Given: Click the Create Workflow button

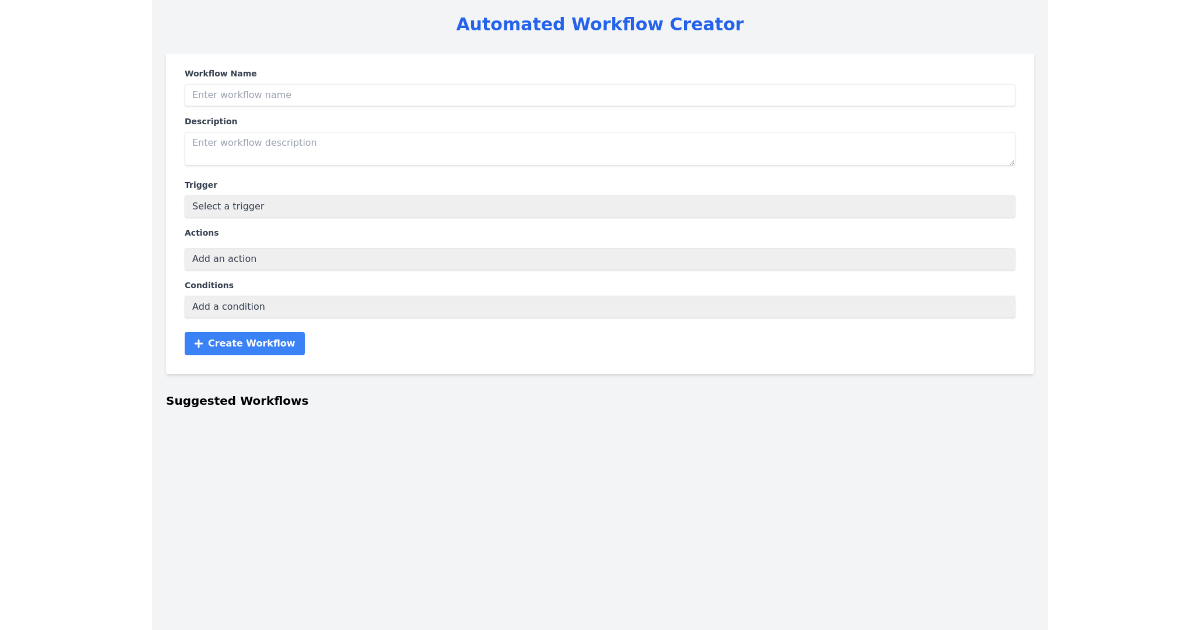Looking at the screenshot, I should pos(244,343).
